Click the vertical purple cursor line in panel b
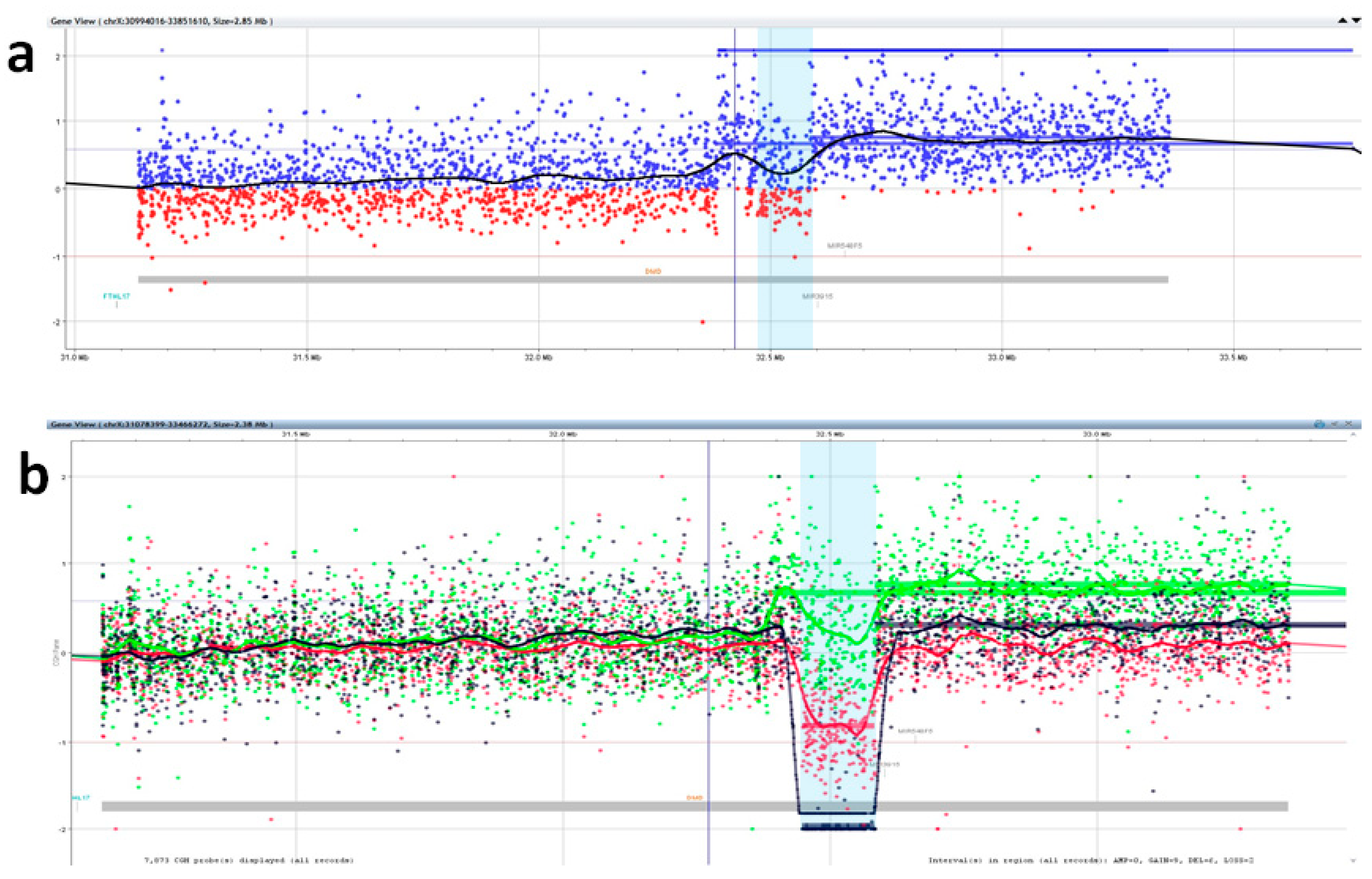This screenshot has height=879, width=1372. [709, 652]
